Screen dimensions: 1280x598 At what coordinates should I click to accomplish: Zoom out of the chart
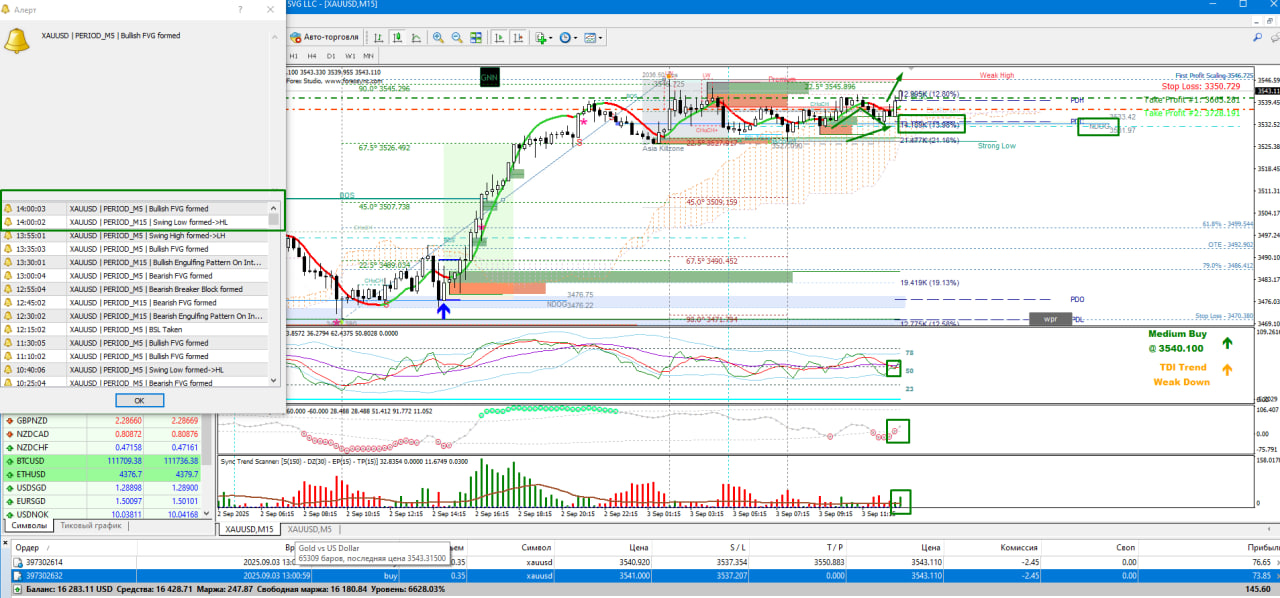point(457,38)
